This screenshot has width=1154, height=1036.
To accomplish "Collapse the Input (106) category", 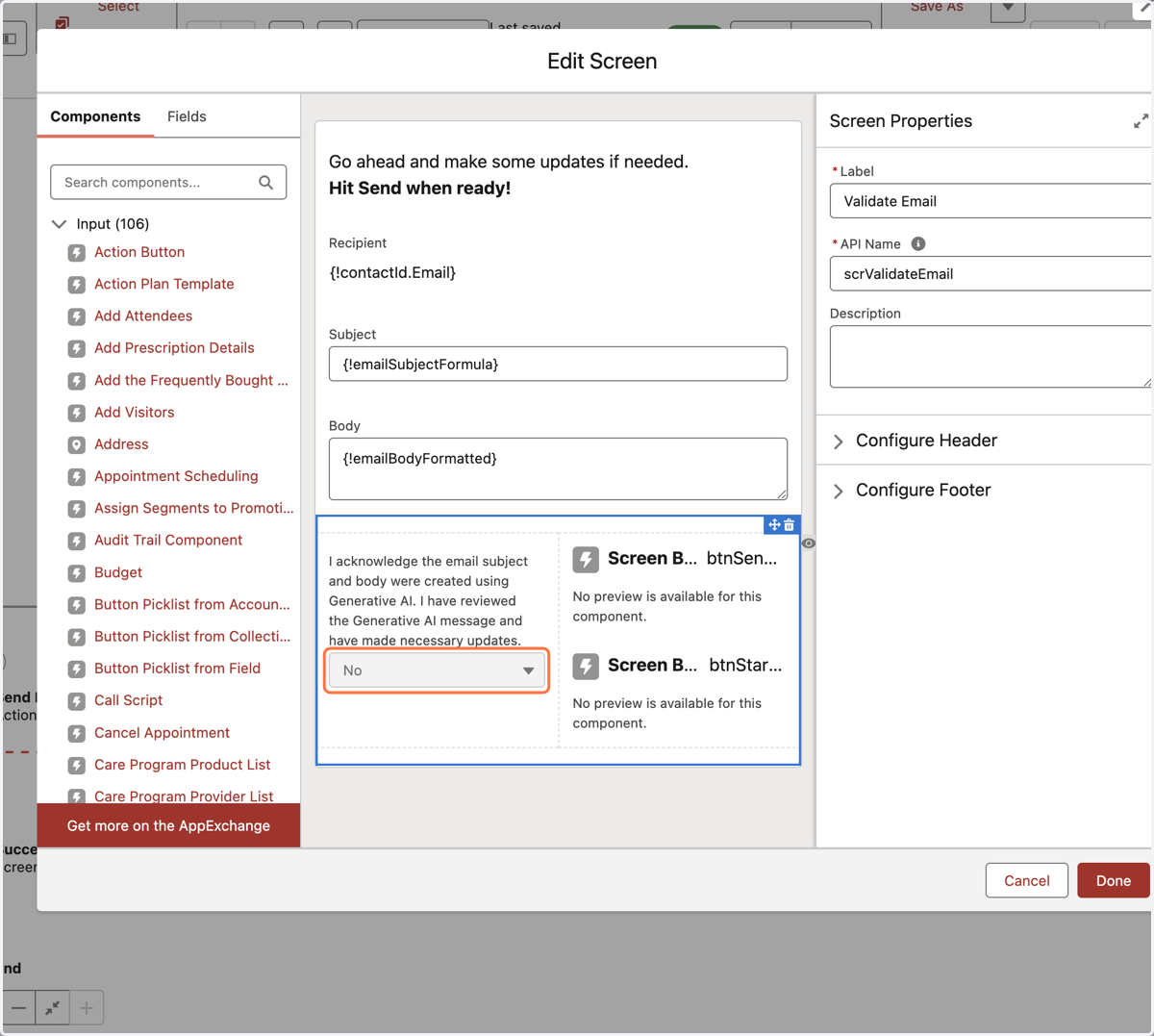I will coord(59,224).
